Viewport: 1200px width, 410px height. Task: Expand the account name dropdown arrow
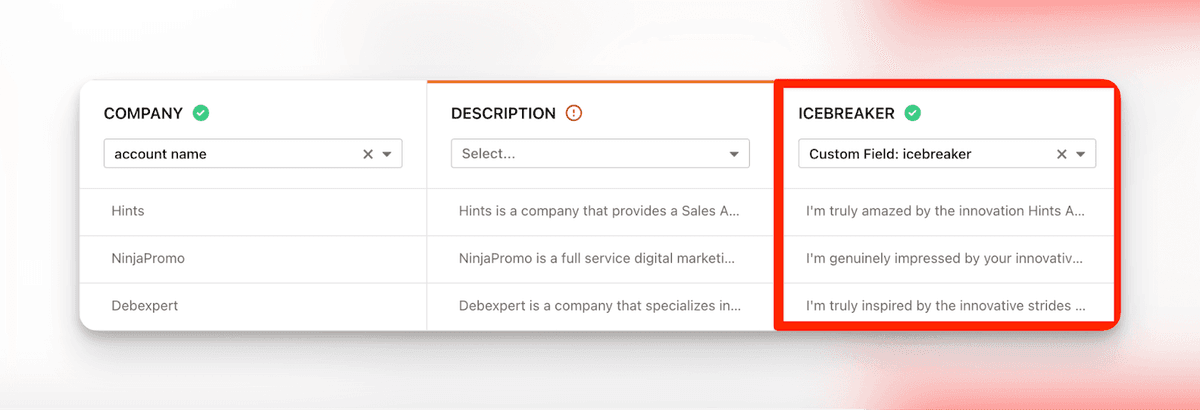(x=387, y=154)
